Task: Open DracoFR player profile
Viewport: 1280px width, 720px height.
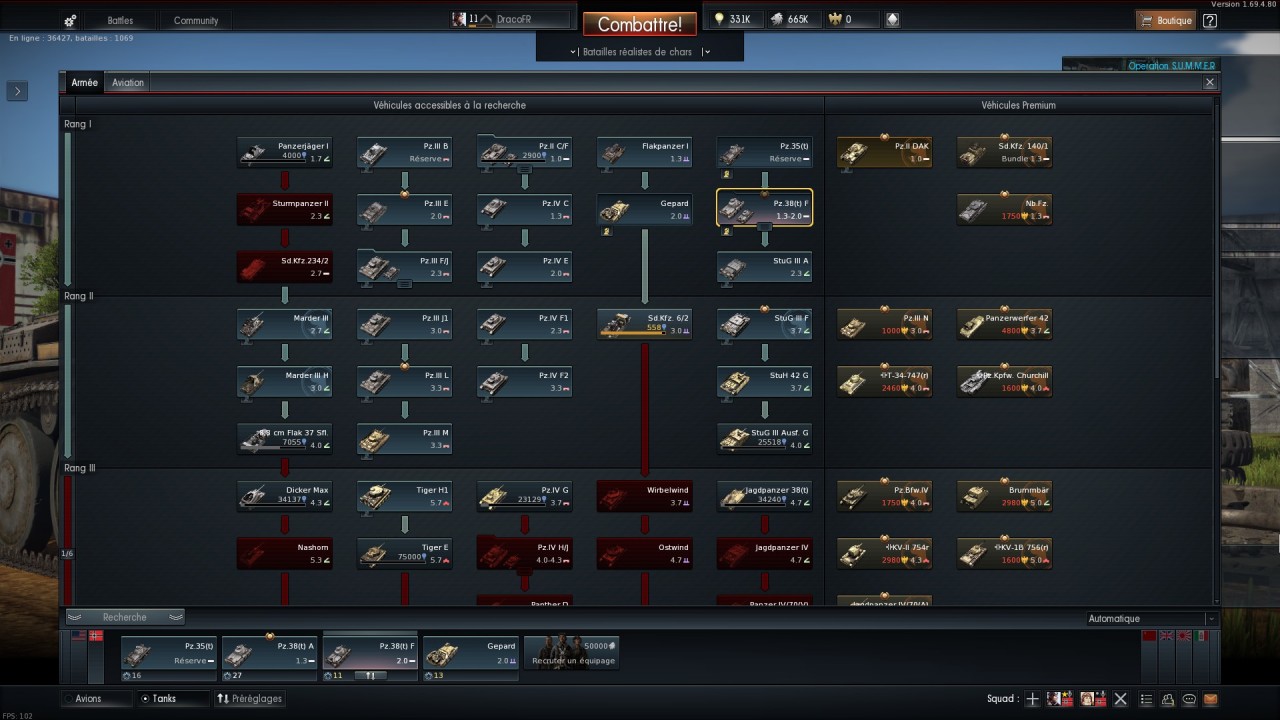Action: (509, 19)
